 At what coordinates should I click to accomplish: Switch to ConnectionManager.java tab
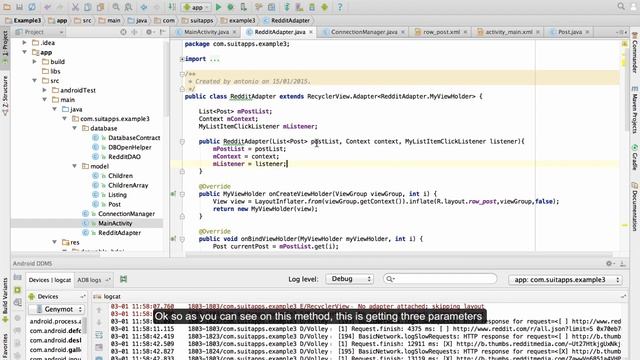point(364,32)
